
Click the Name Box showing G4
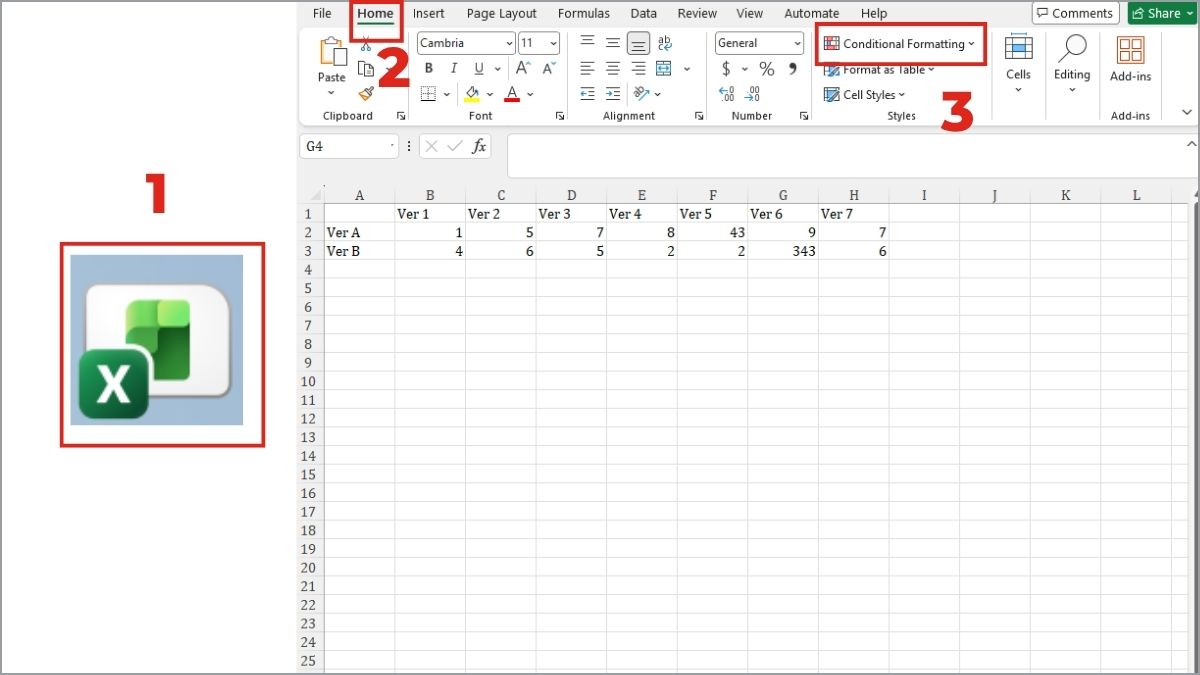coord(349,146)
